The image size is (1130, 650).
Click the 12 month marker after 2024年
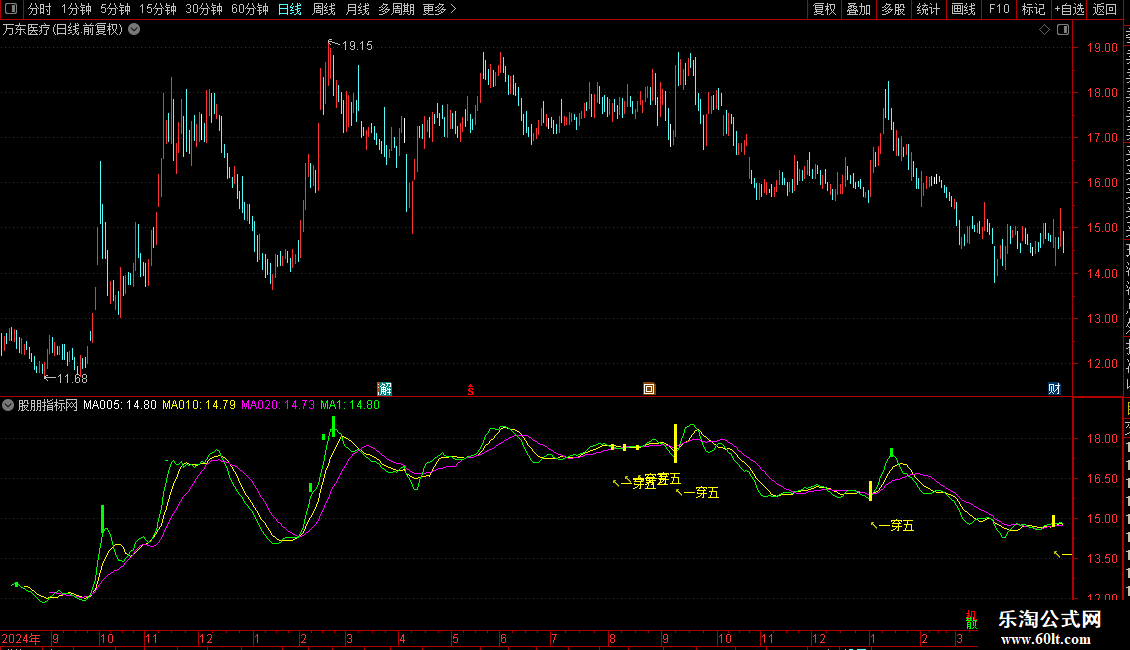206,638
